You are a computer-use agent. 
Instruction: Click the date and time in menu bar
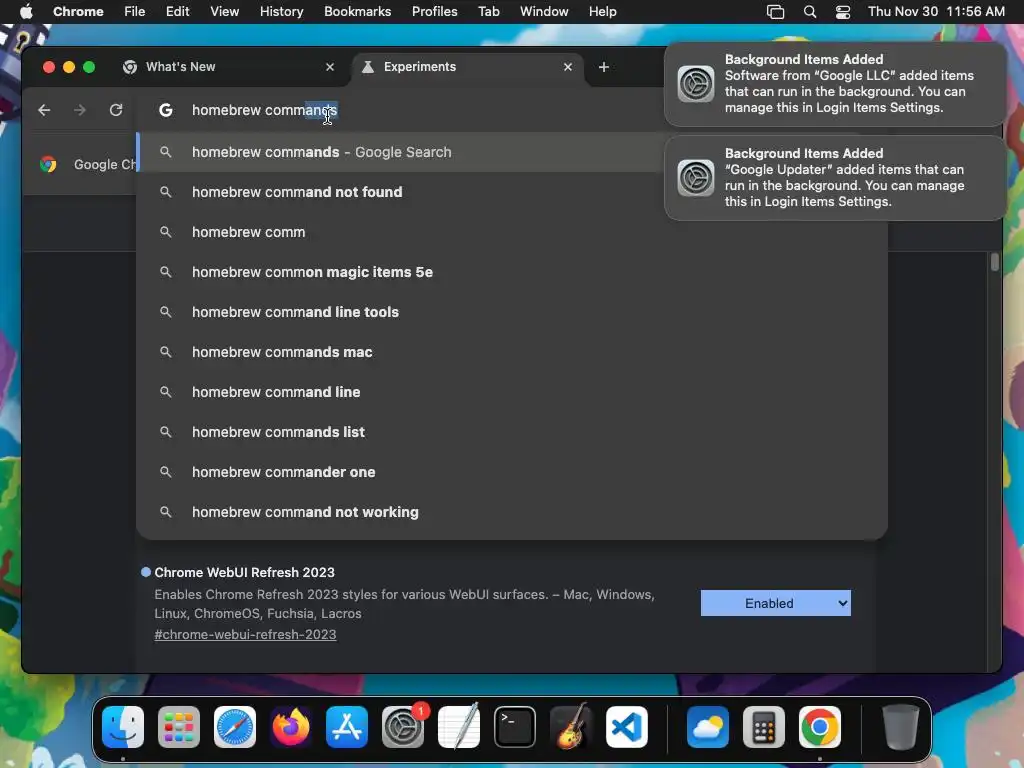[936, 12]
